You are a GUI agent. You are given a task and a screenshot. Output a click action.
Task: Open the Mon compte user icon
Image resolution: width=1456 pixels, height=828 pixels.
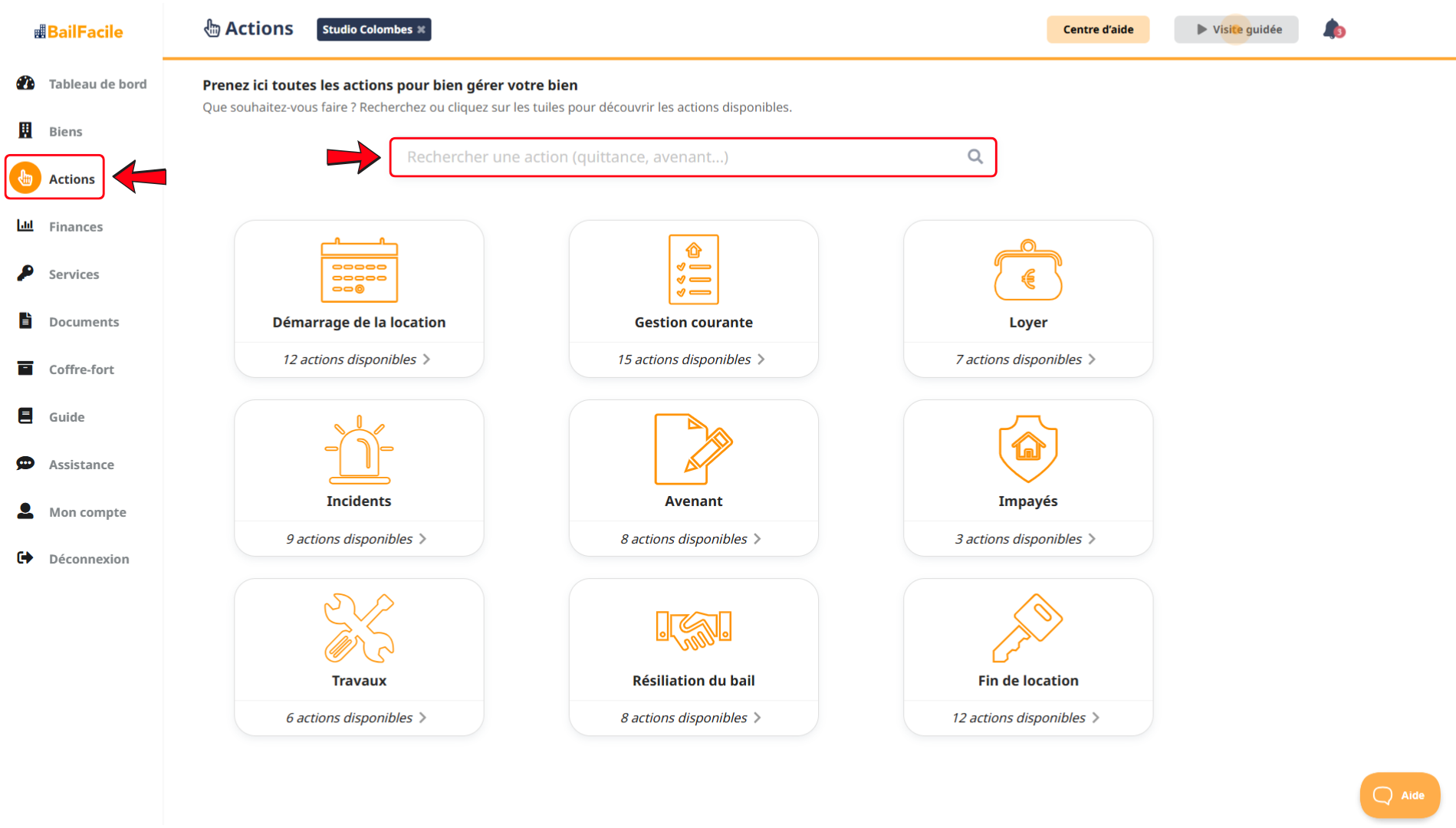25,511
